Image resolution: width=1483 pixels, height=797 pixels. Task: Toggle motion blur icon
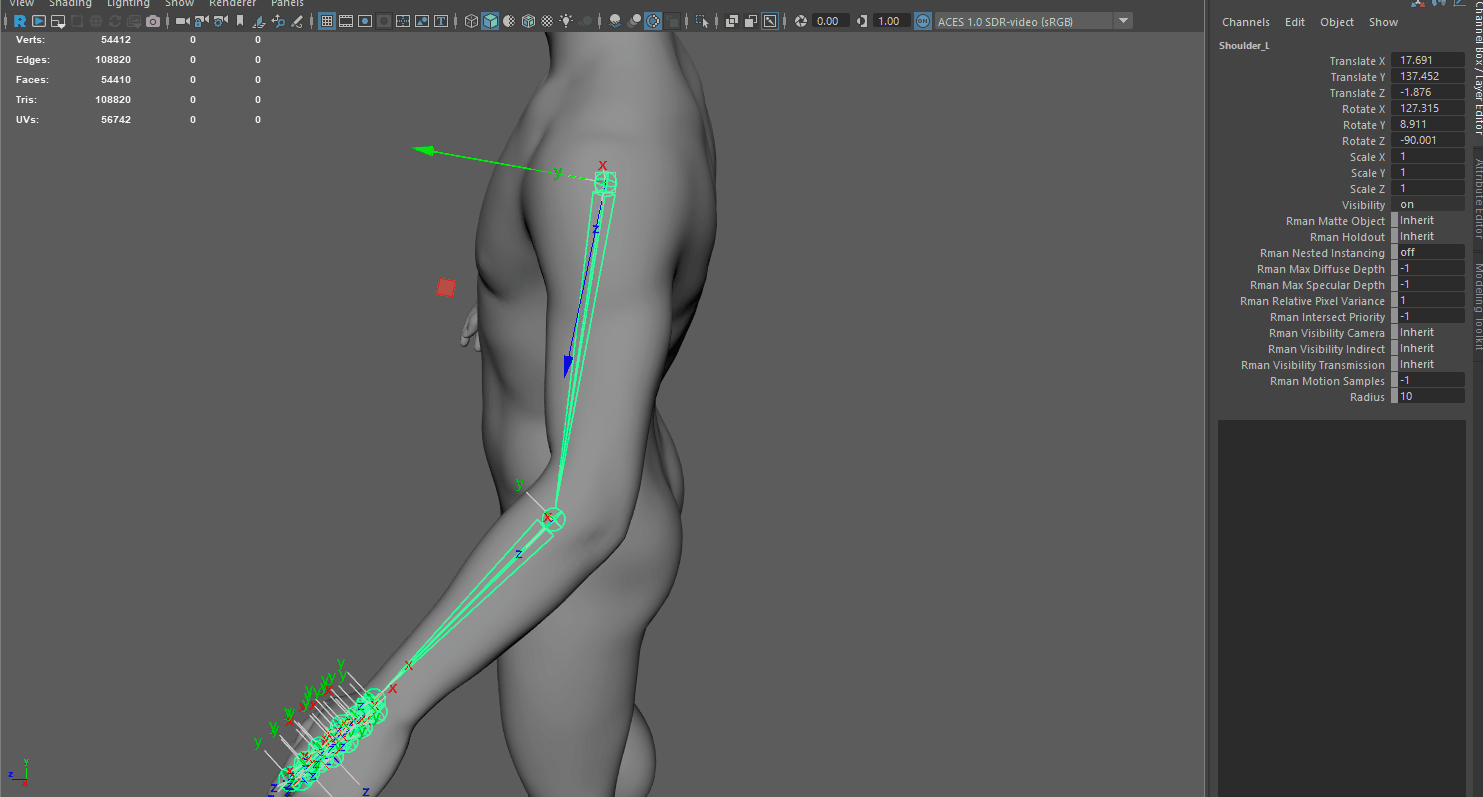point(634,21)
